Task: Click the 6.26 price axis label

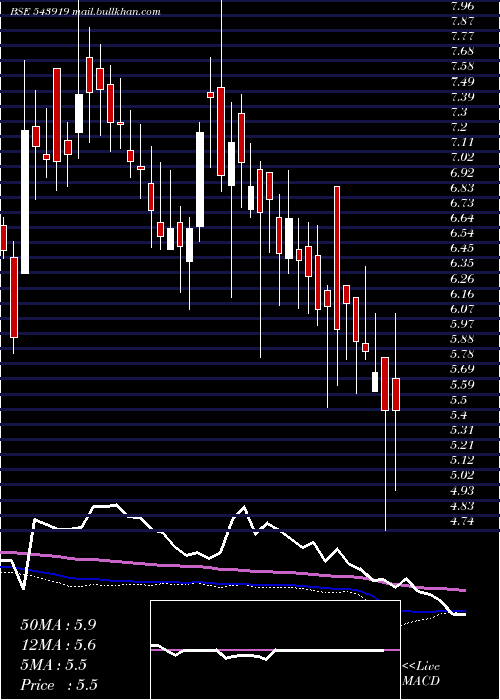Action: tap(463, 279)
